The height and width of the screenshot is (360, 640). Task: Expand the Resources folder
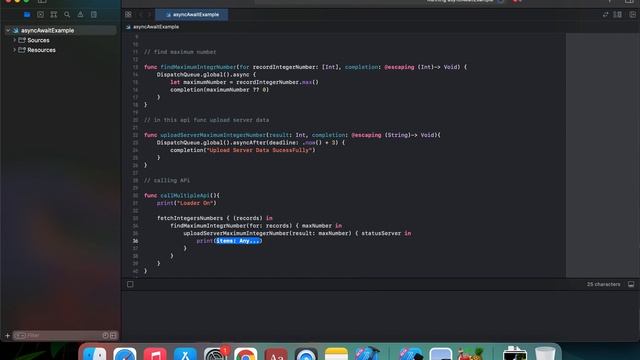pyautogui.click(x=15, y=50)
